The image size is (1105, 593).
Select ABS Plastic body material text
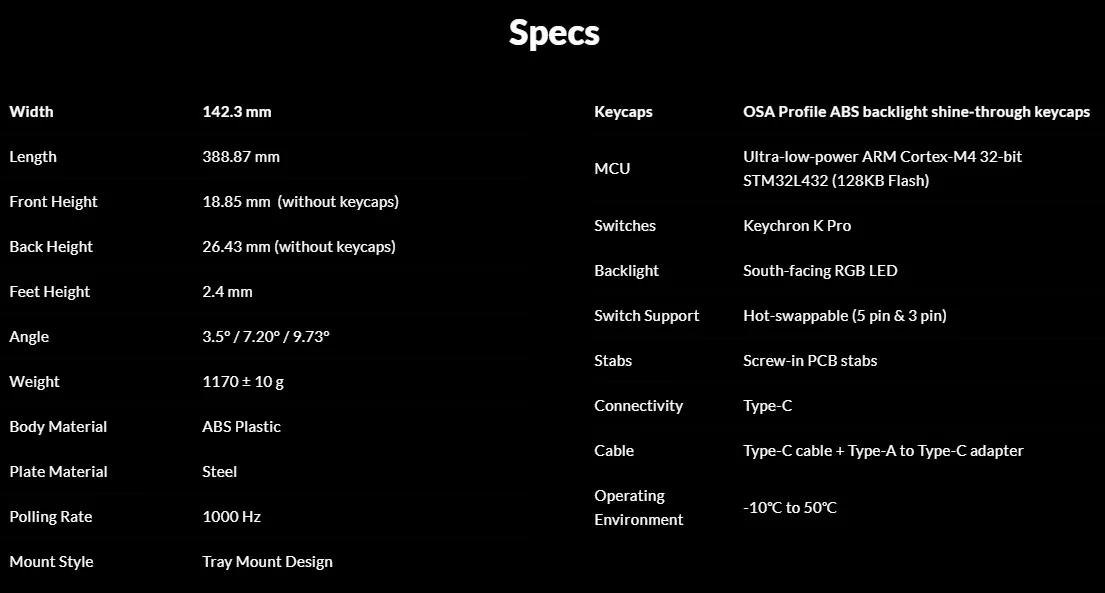241,427
